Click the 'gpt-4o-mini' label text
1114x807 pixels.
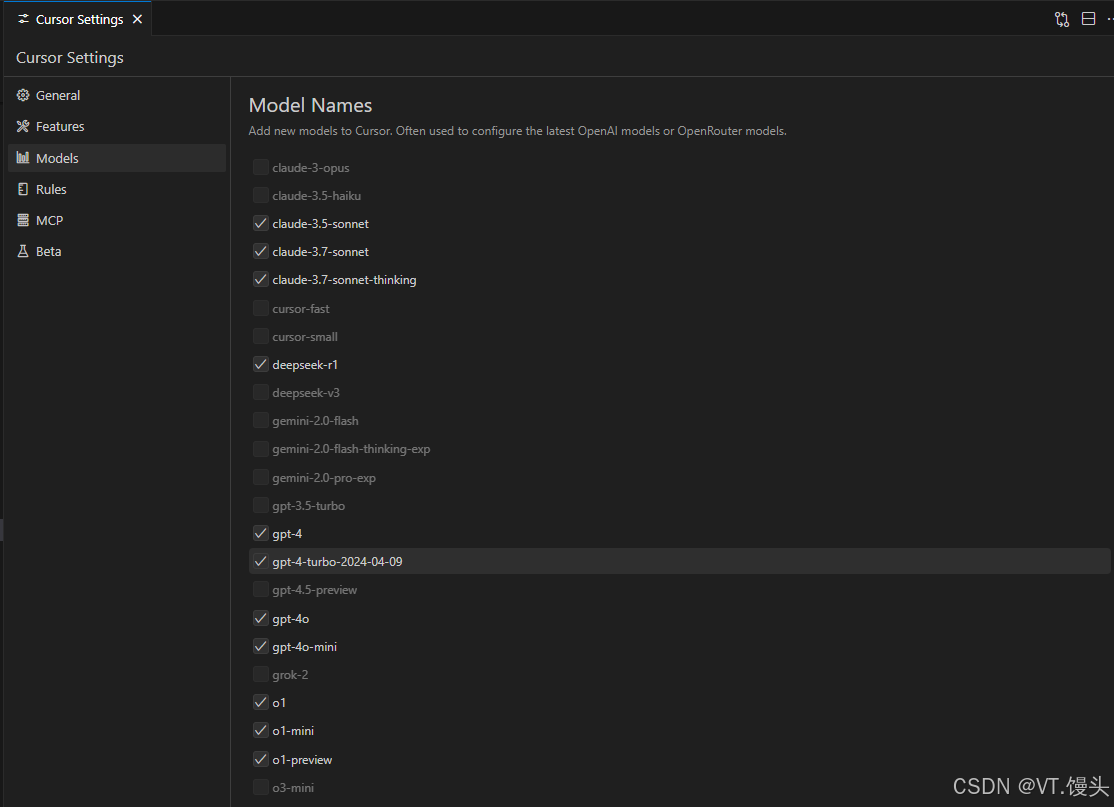304,647
